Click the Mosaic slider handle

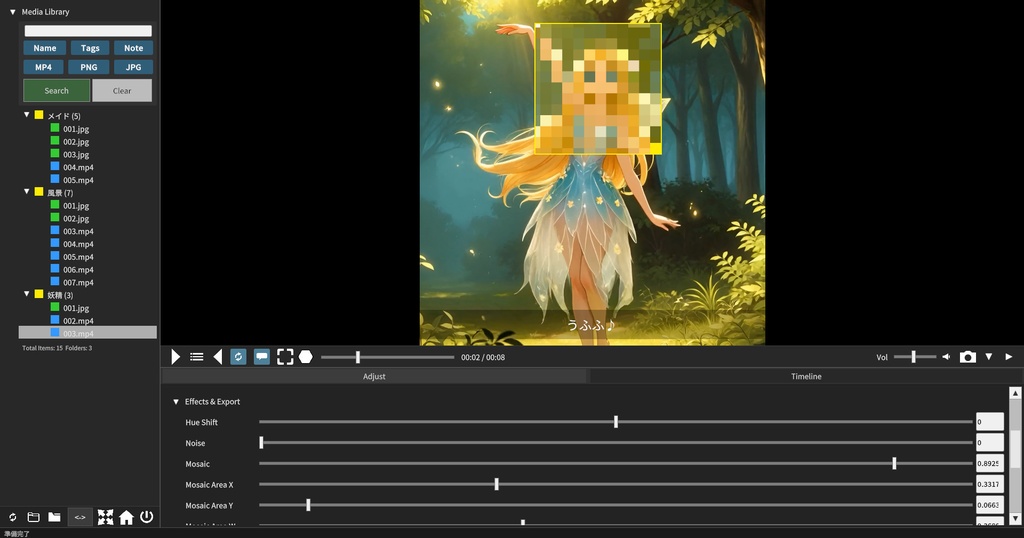[x=894, y=464]
